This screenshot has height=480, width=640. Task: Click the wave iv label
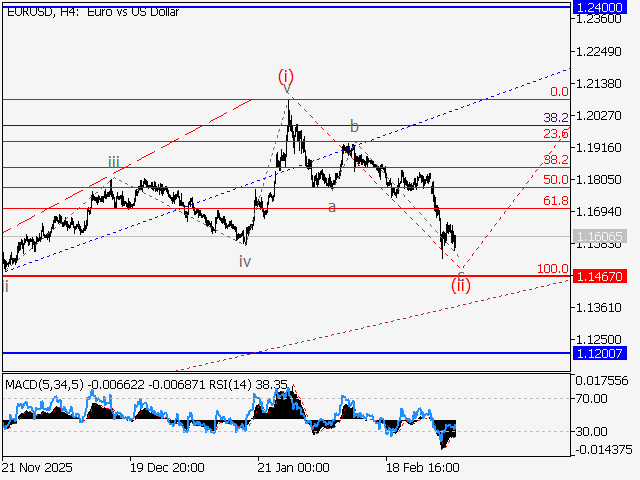245,261
